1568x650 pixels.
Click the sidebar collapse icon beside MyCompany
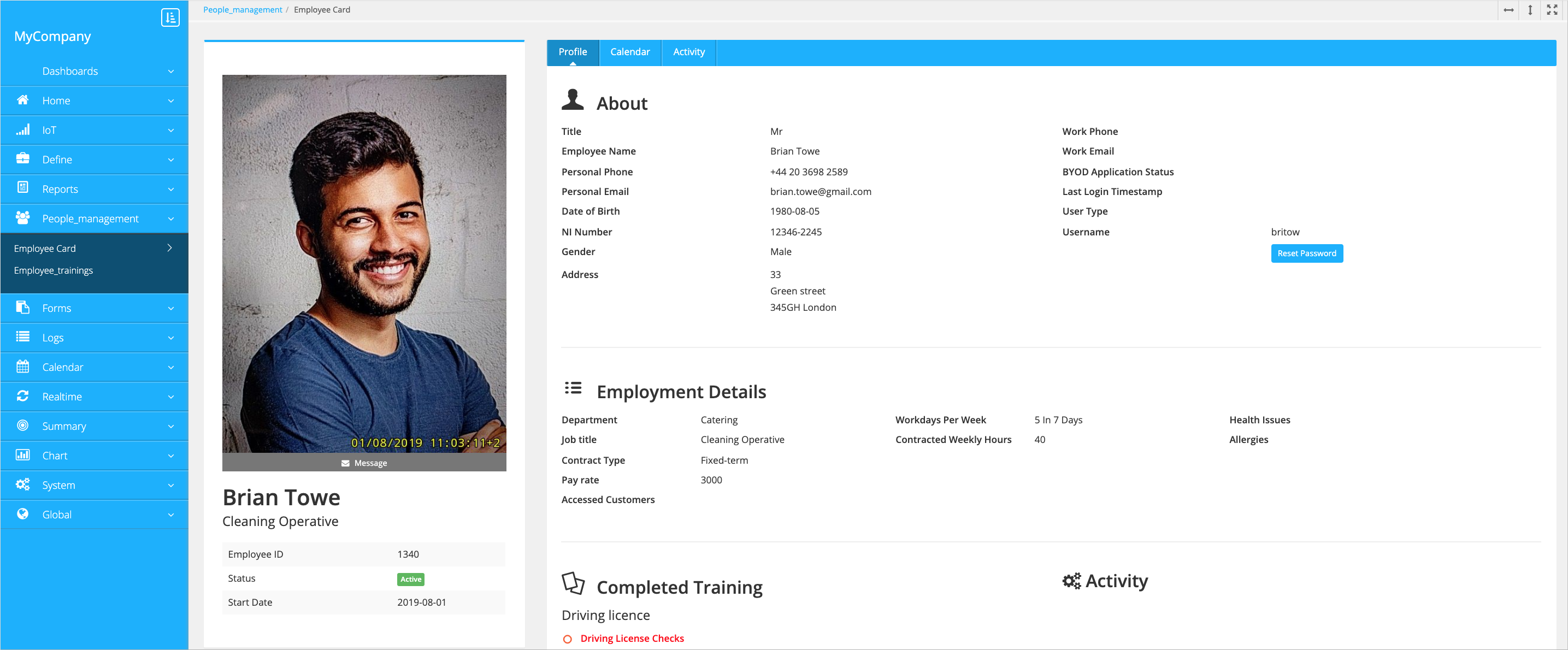pyautogui.click(x=170, y=17)
